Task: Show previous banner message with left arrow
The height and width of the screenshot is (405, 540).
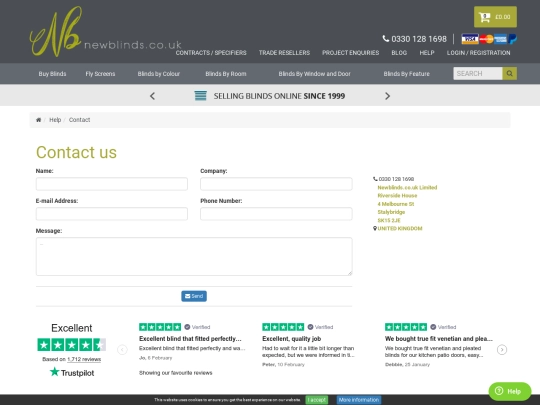Action: tap(152, 96)
